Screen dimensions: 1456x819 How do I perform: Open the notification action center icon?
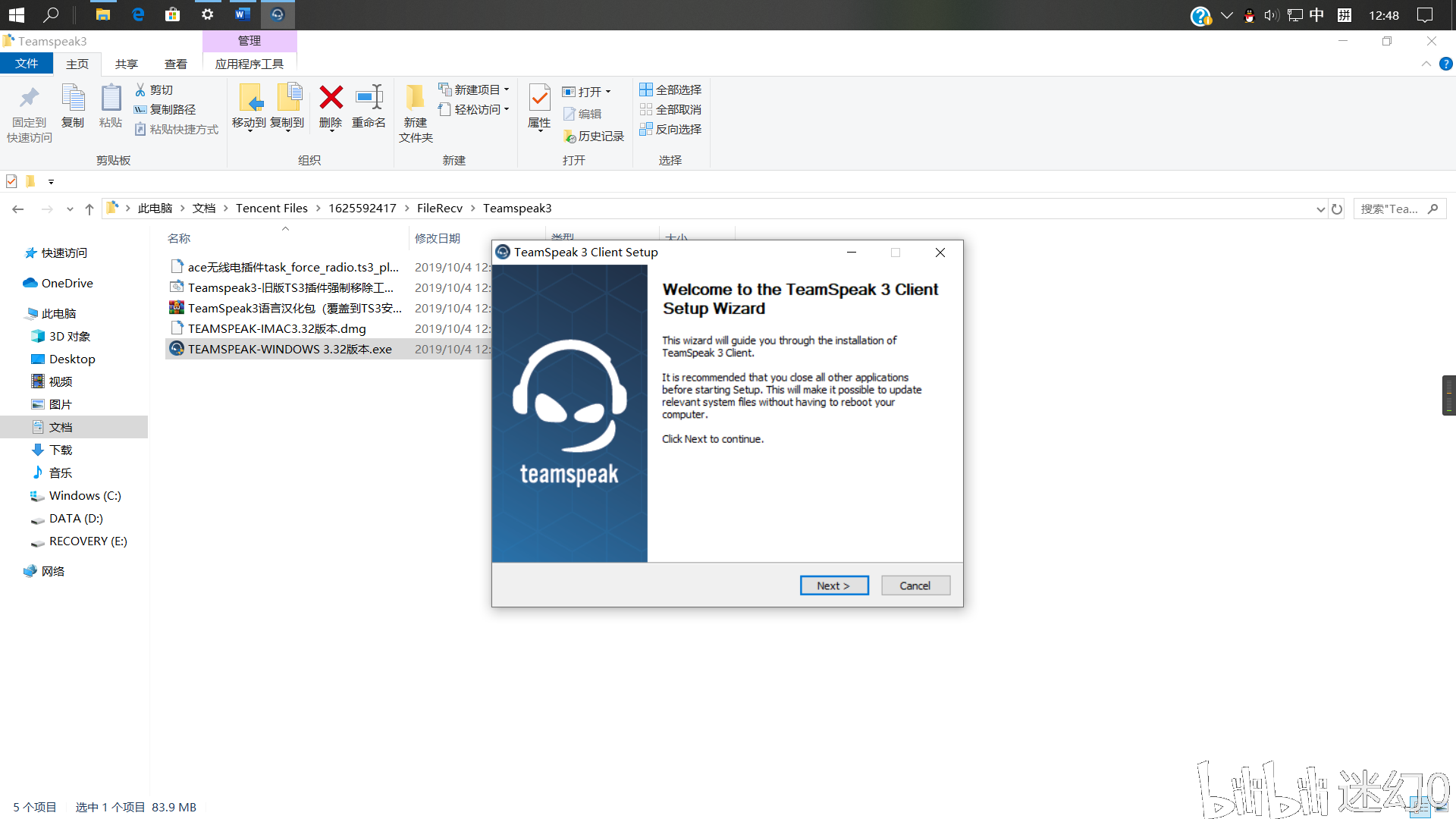[x=1425, y=14]
